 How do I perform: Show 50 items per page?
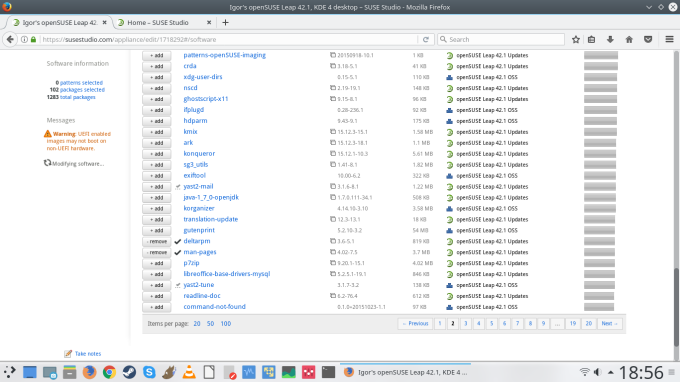(210, 323)
